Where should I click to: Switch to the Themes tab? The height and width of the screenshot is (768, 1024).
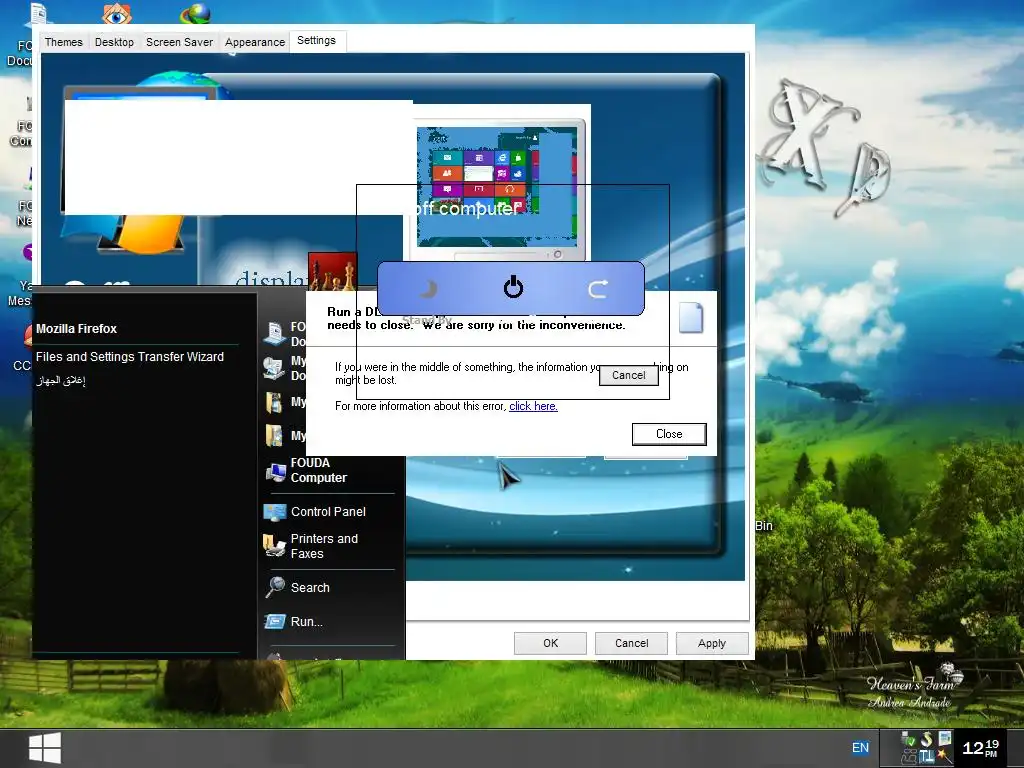click(63, 42)
